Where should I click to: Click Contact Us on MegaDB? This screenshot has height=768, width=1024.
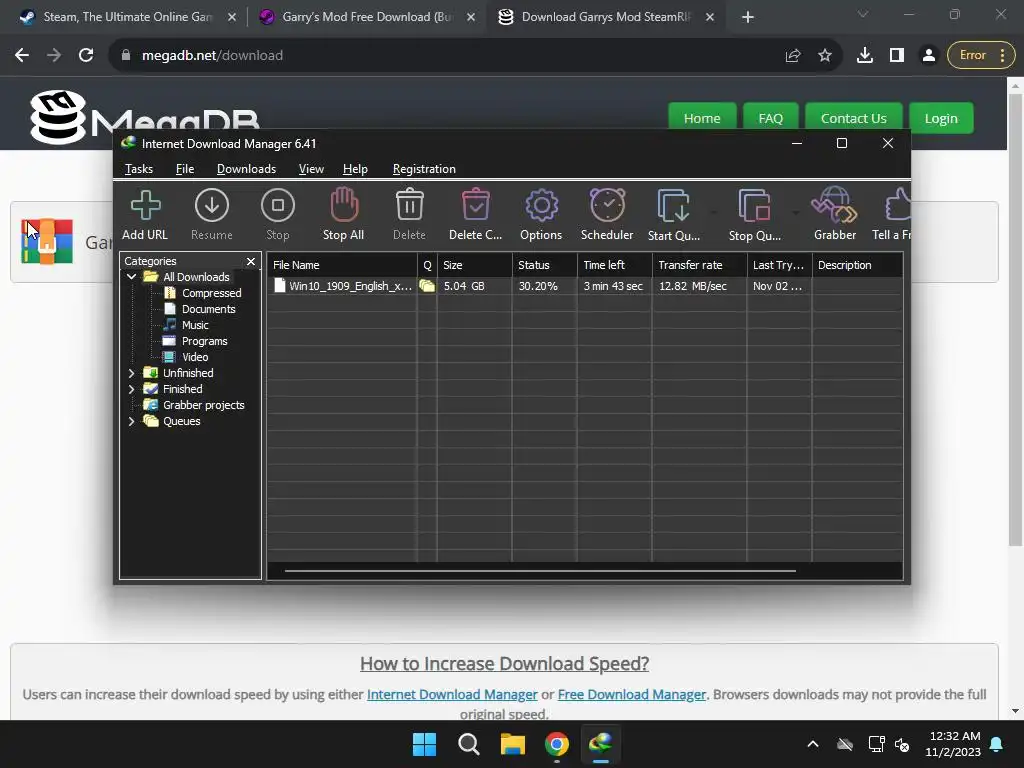click(x=854, y=118)
